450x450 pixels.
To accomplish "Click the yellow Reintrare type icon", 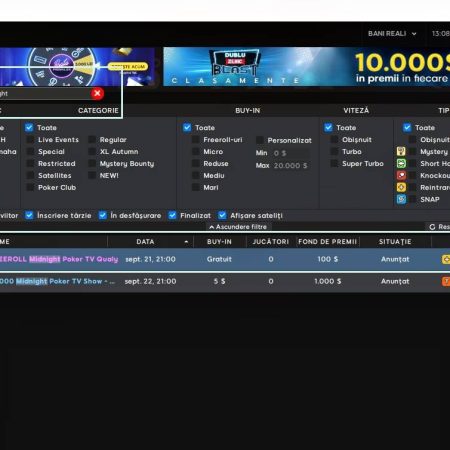I will click(x=401, y=187).
